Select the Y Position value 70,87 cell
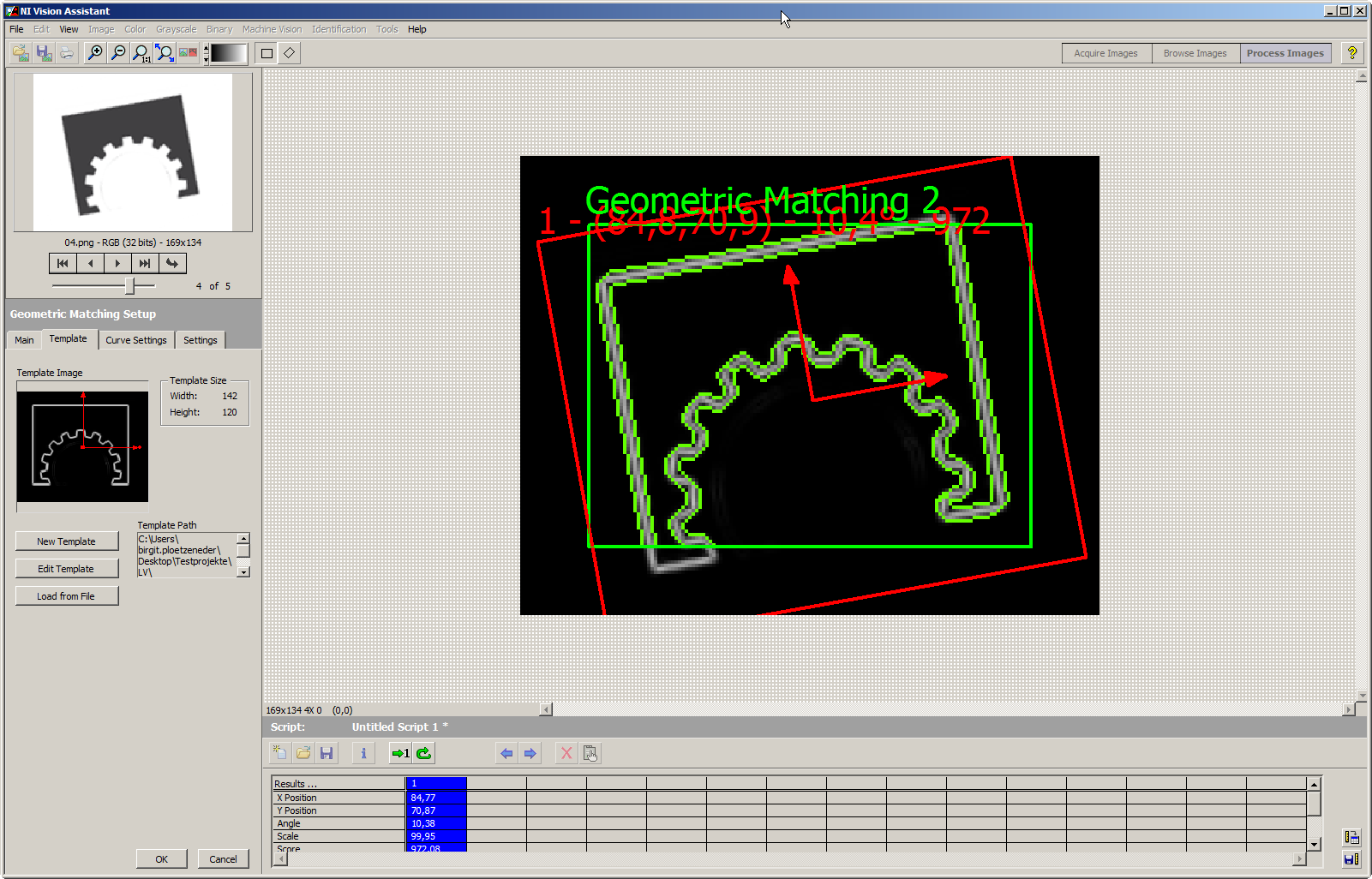 click(436, 810)
